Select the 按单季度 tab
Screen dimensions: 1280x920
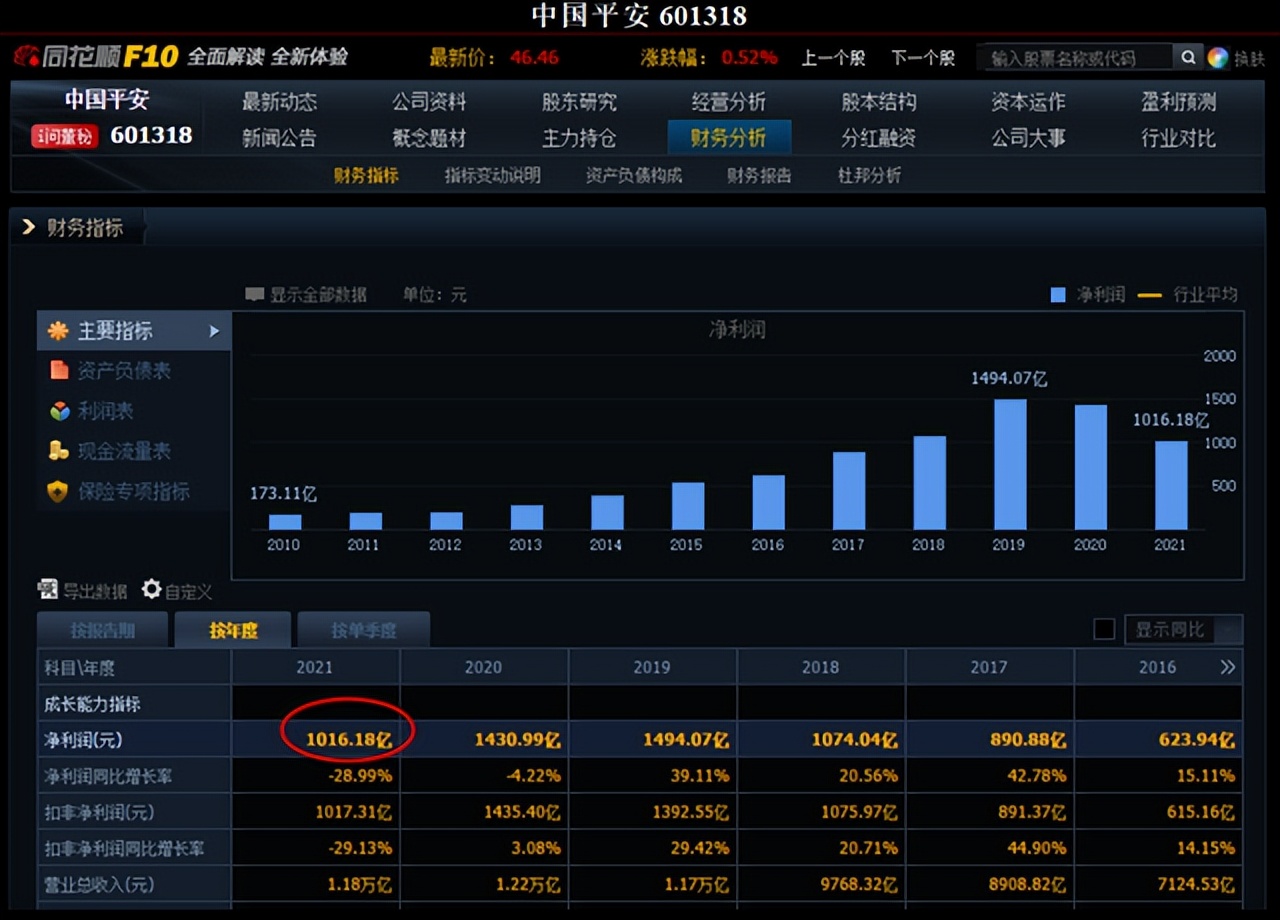point(364,629)
